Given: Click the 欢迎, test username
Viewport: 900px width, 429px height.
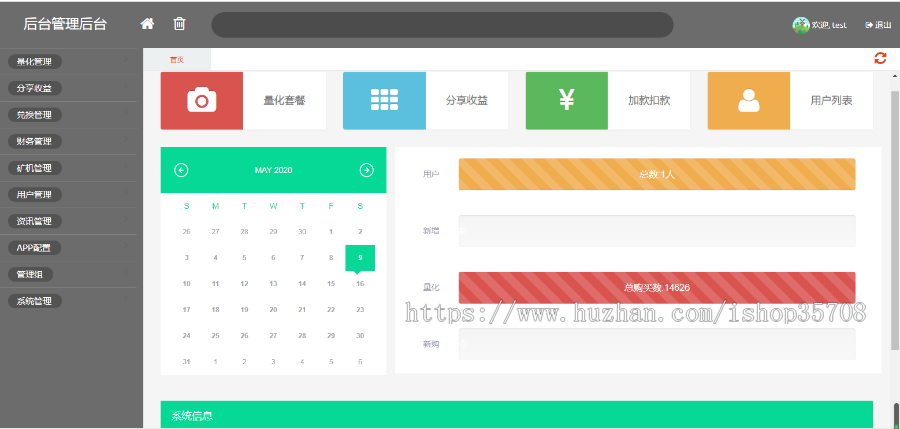Looking at the screenshot, I should pyautogui.click(x=829, y=25).
